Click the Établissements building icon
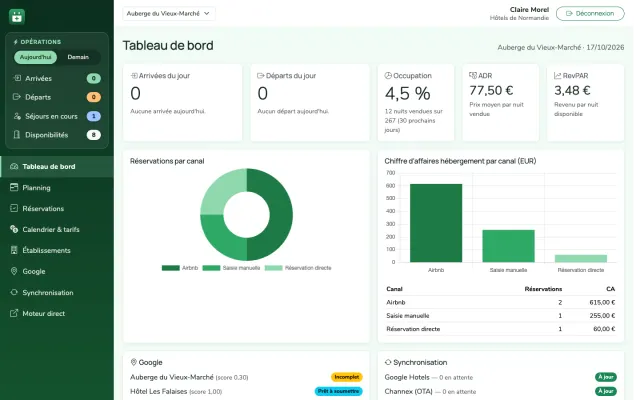The height and width of the screenshot is (400, 640). point(14,250)
